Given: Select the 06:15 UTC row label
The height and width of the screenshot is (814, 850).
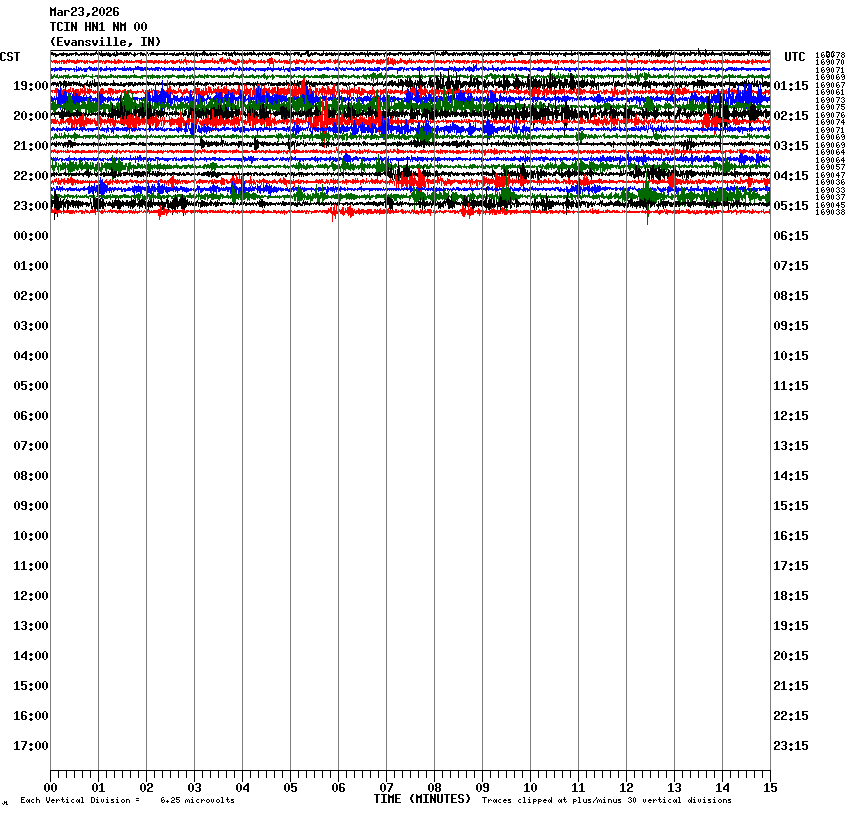Looking at the screenshot, I should tap(791, 236).
